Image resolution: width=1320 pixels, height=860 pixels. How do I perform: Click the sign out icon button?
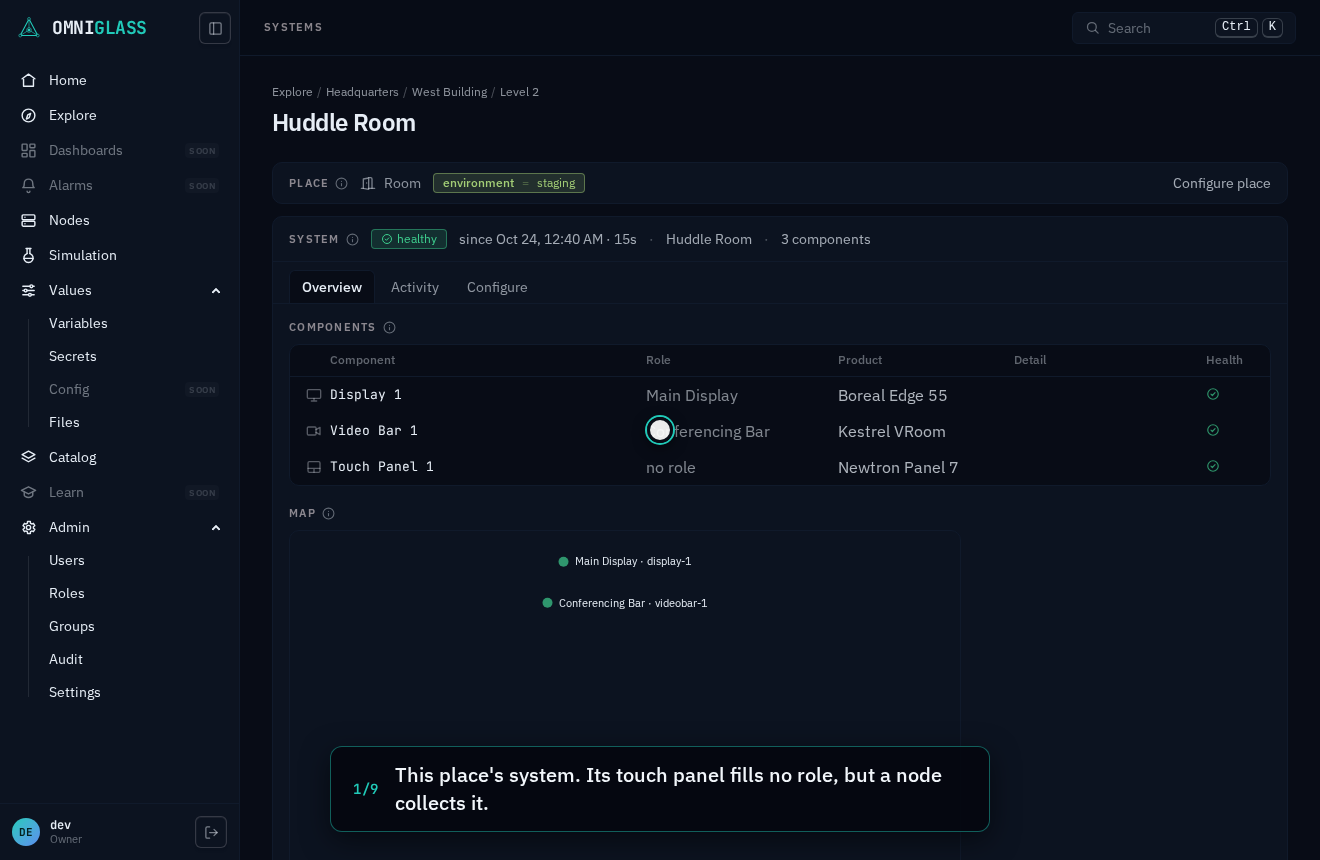(211, 832)
